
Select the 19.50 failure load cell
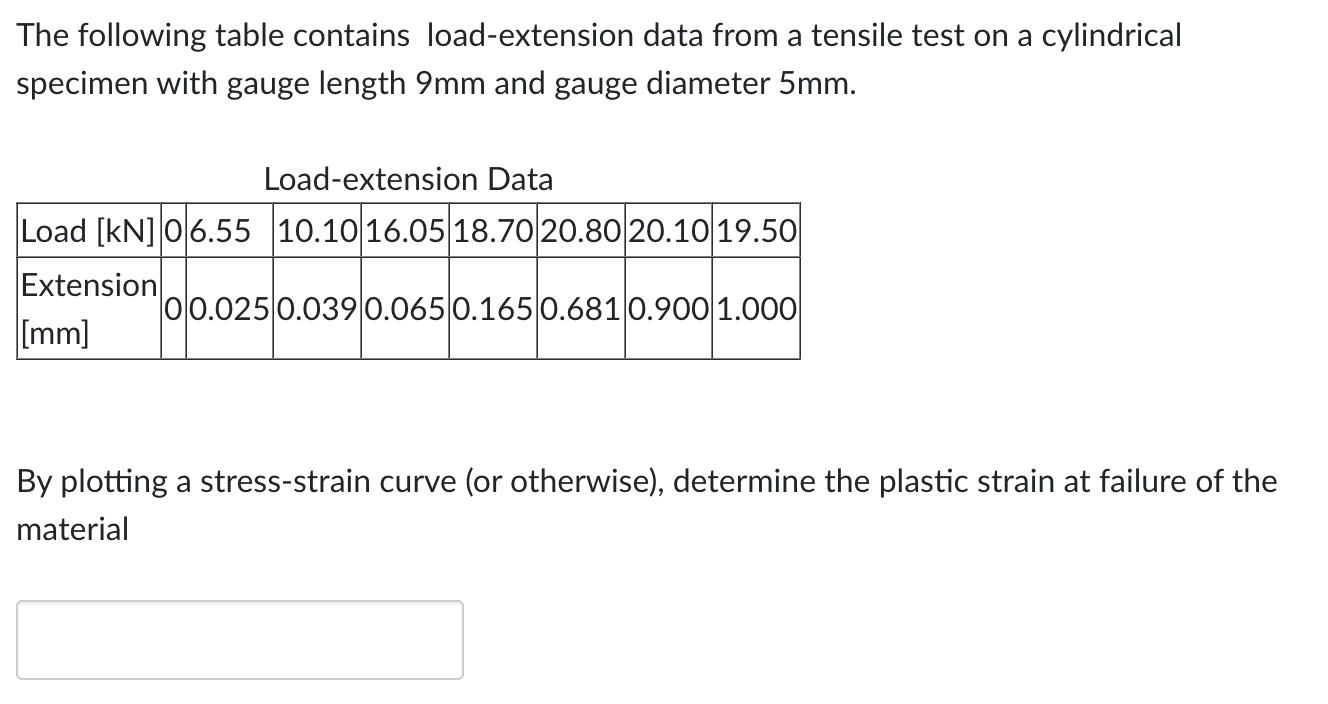755,231
